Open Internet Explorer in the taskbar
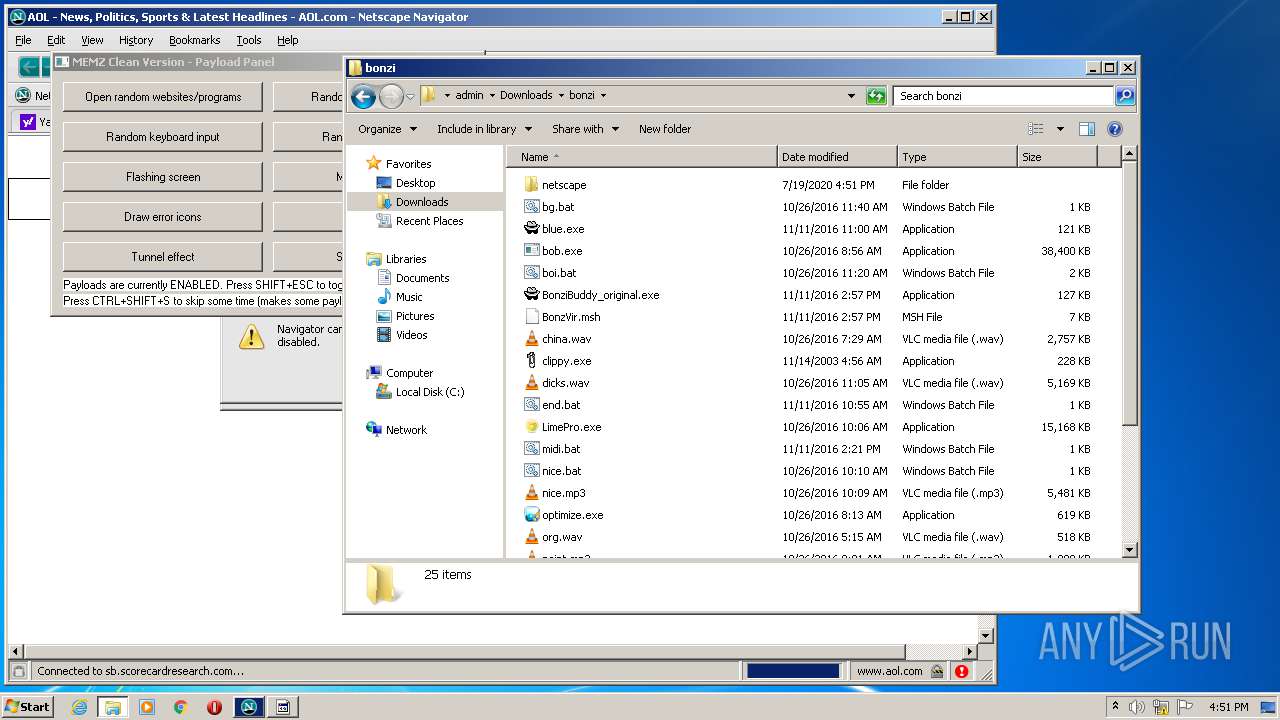1280x720 pixels. click(79, 707)
